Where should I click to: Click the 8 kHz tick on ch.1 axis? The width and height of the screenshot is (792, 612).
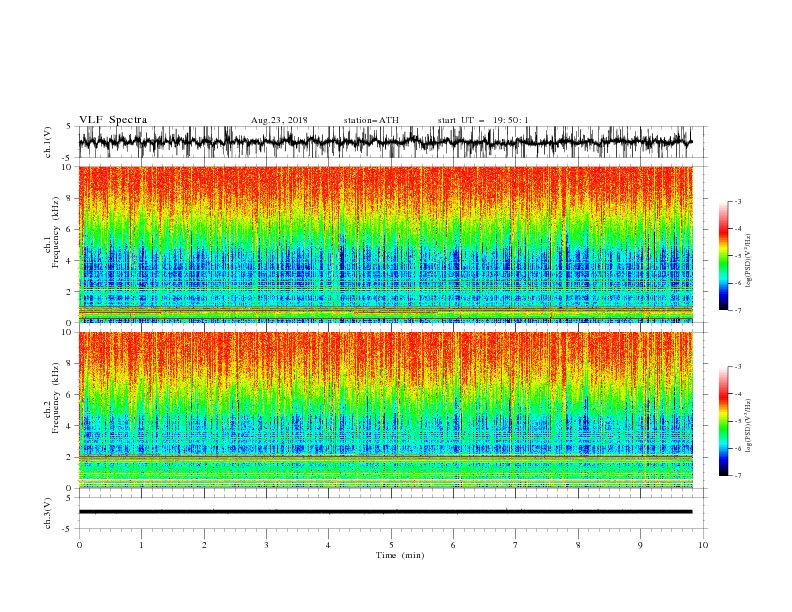click(x=69, y=198)
